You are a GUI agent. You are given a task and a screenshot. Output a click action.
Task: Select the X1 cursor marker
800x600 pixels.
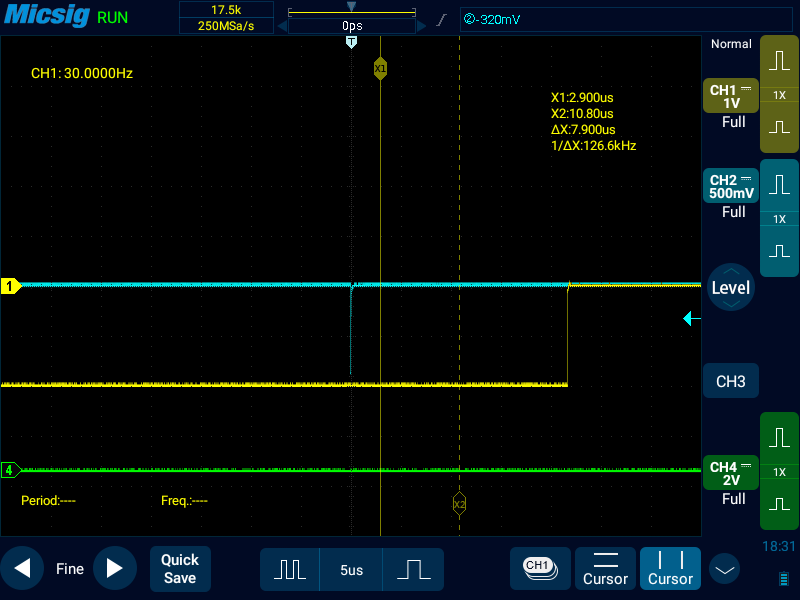point(380,68)
